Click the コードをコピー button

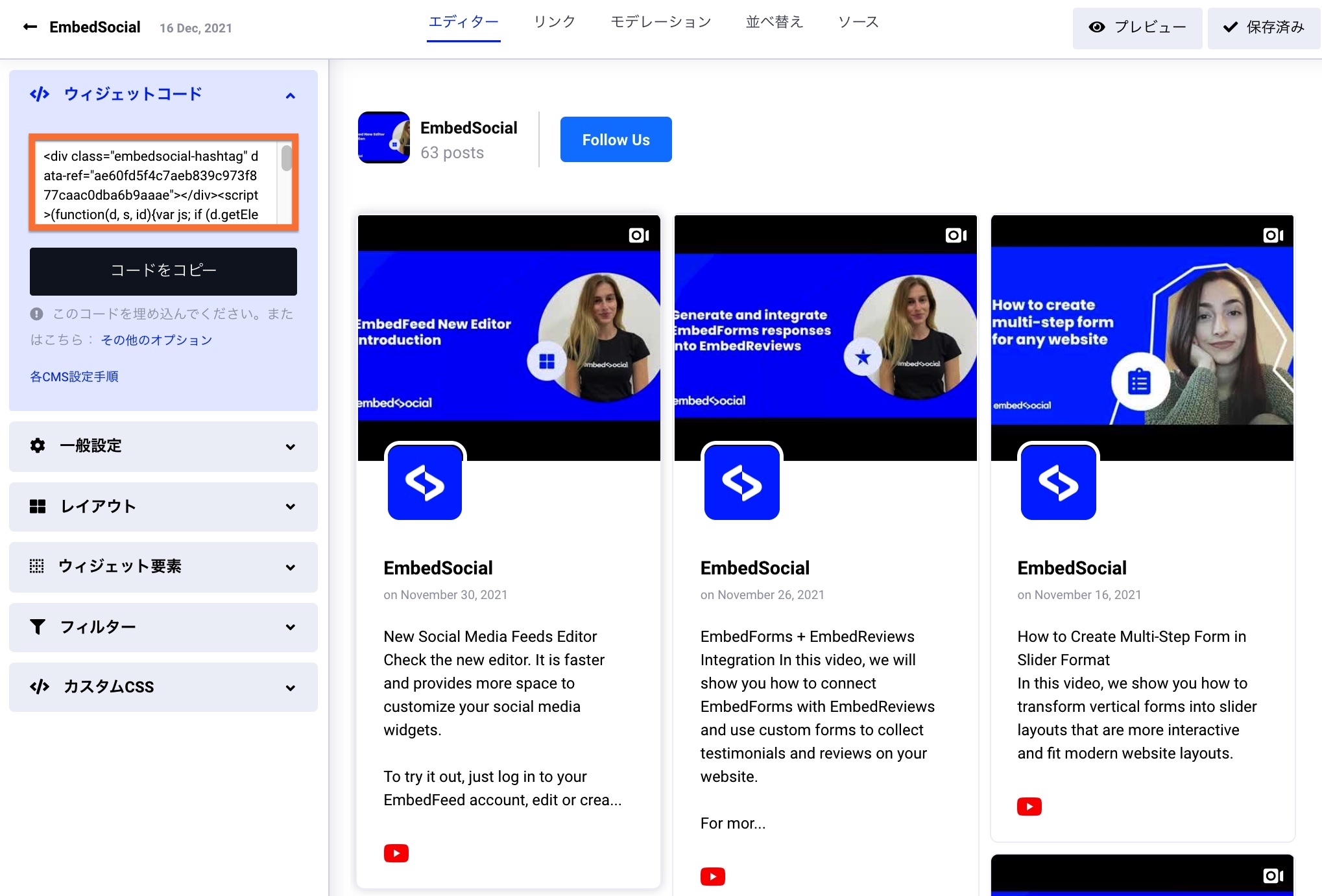pyautogui.click(x=163, y=271)
